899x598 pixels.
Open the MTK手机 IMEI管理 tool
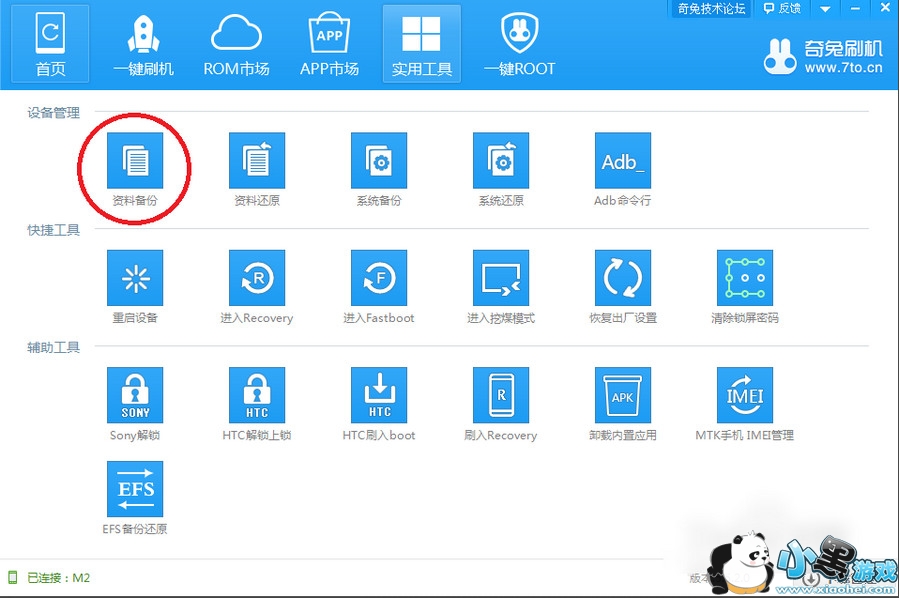pyautogui.click(x=745, y=395)
